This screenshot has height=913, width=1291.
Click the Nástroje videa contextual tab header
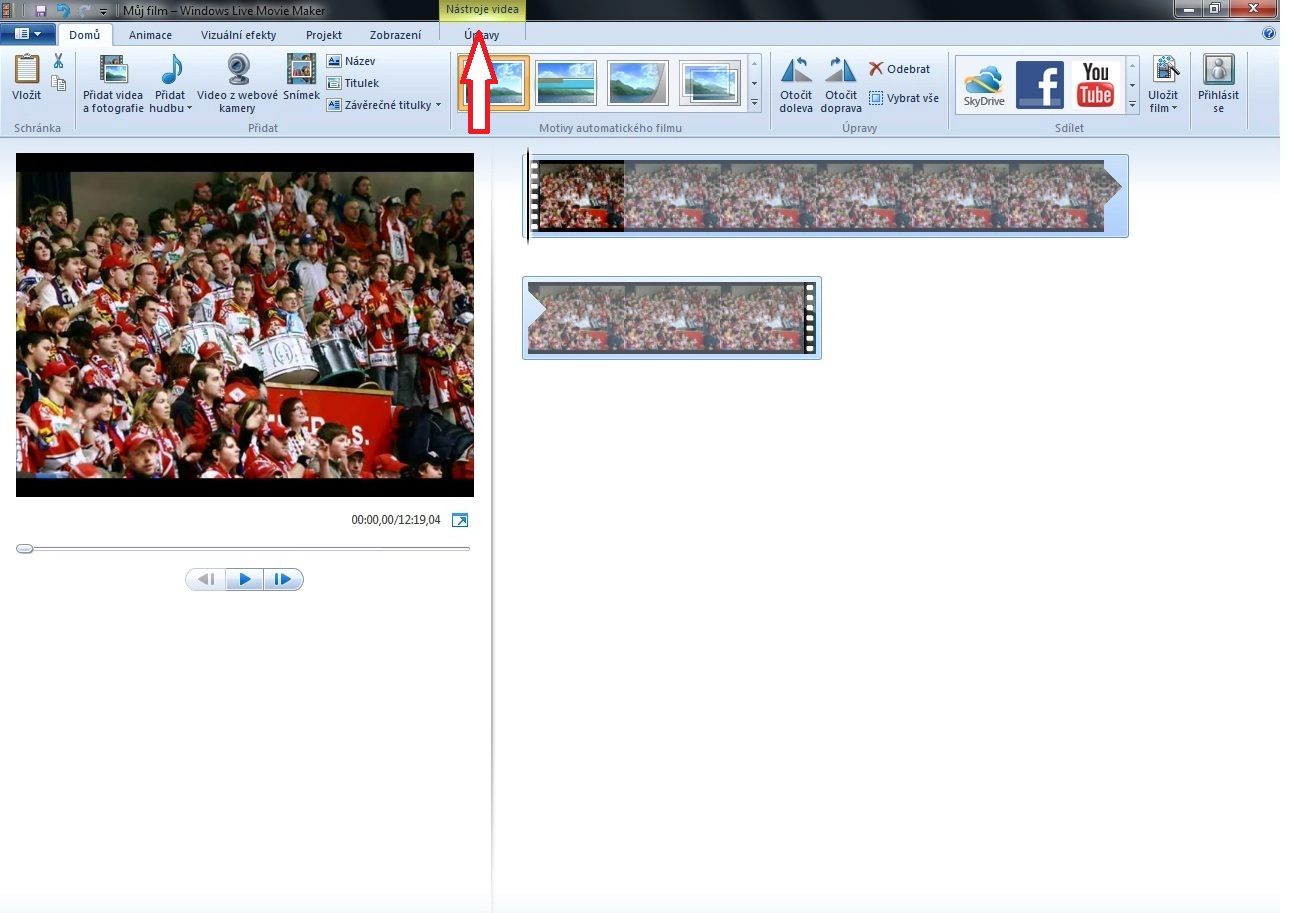[482, 9]
